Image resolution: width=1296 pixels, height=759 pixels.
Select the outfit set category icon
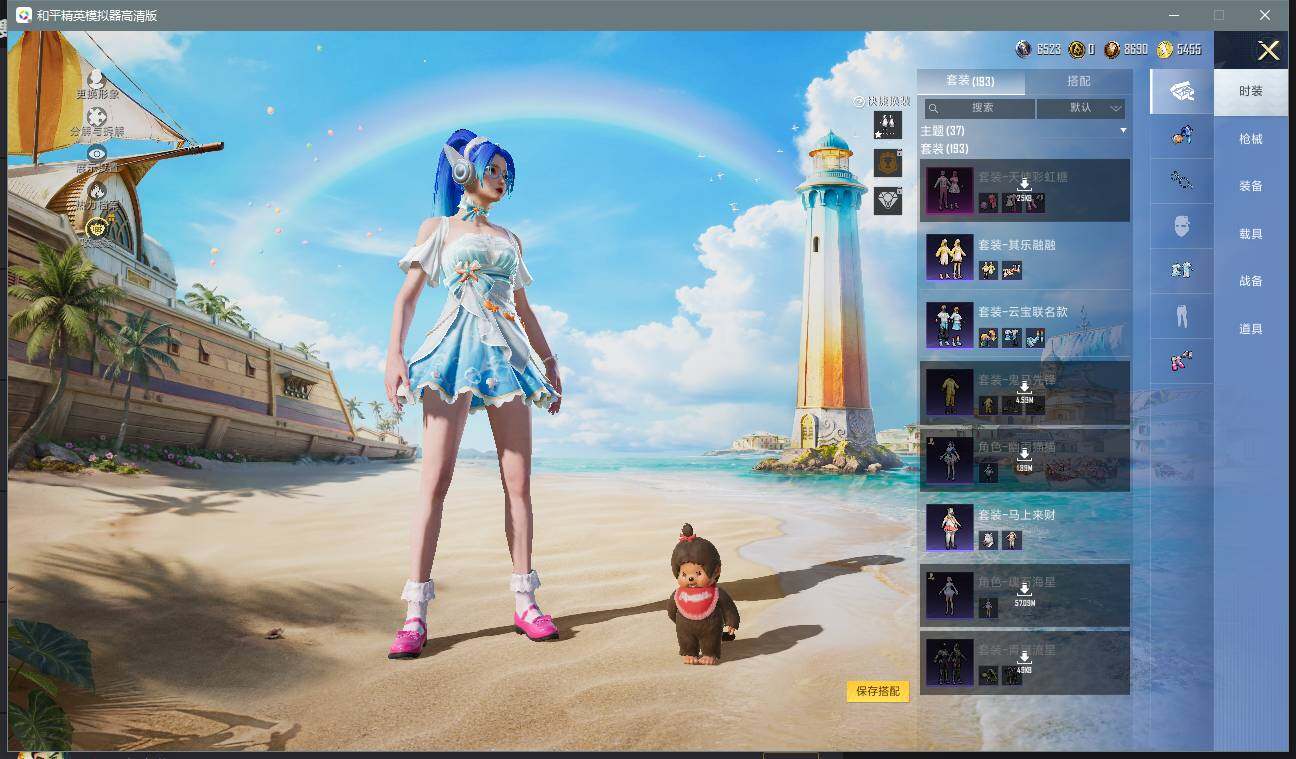(x=1182, y=91)
